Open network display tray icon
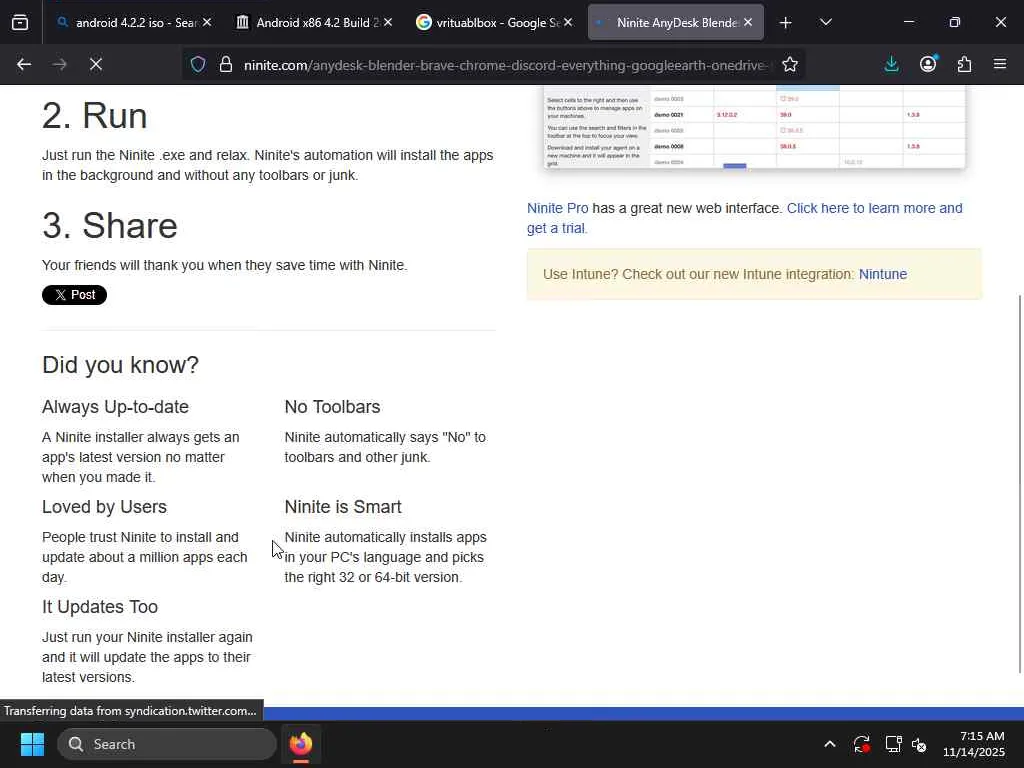Viewport: 1024px width, 768px height. (x=893, y=744)
